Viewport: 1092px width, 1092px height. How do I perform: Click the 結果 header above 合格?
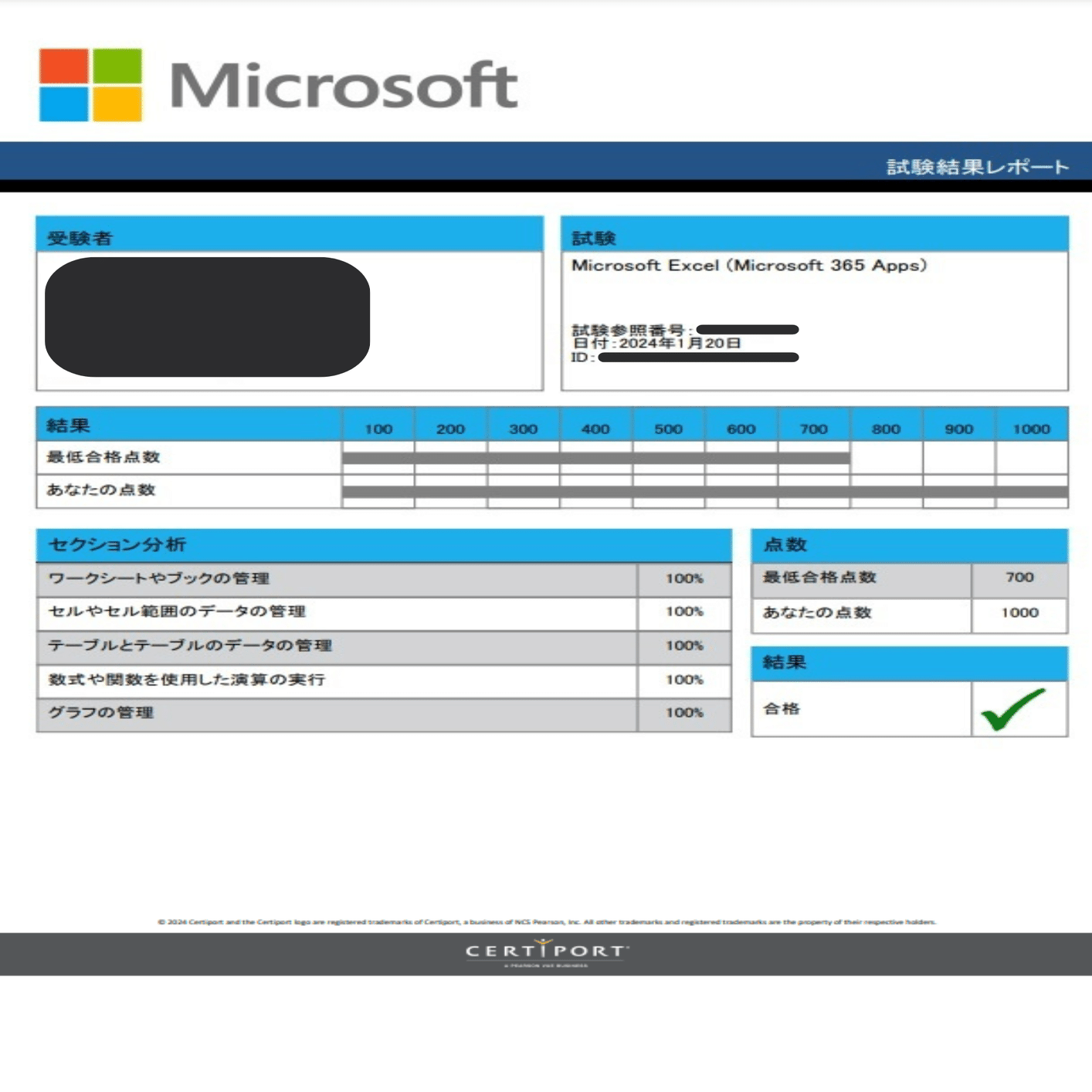coord(910,663)
